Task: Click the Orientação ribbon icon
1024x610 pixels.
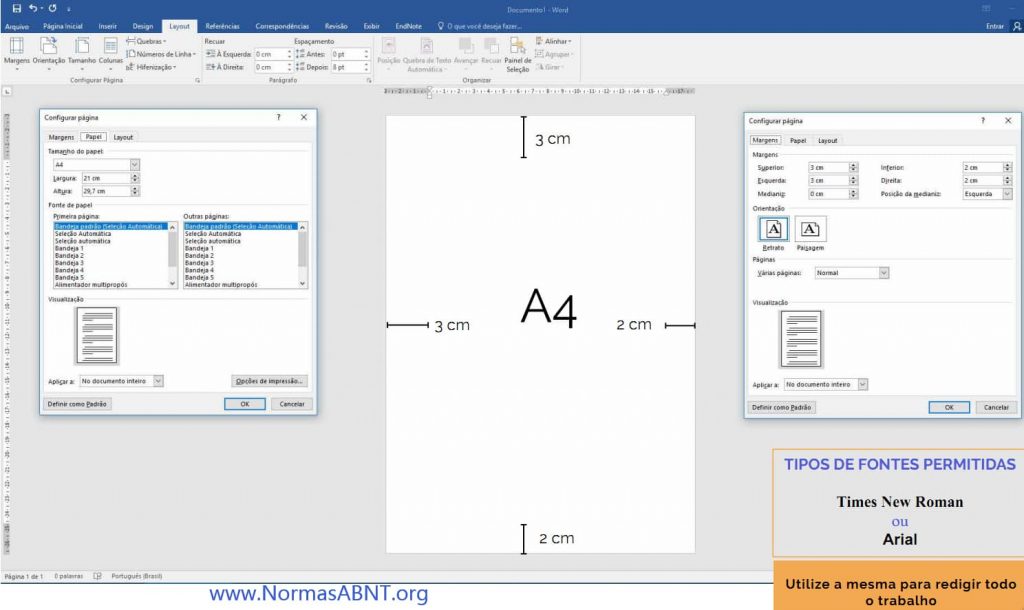Action: (x=49, y=50)
